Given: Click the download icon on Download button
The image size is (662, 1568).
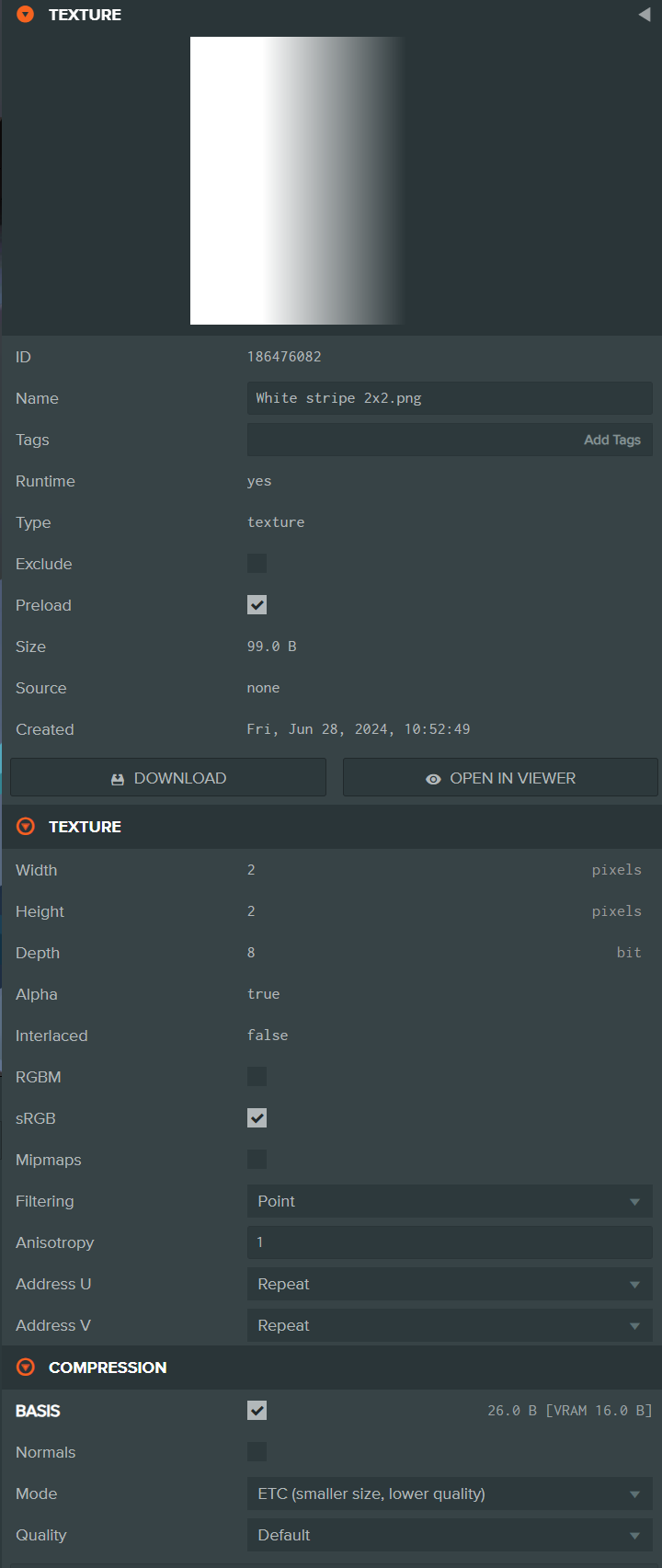Looking at the screenshot, I should (118, 779).
